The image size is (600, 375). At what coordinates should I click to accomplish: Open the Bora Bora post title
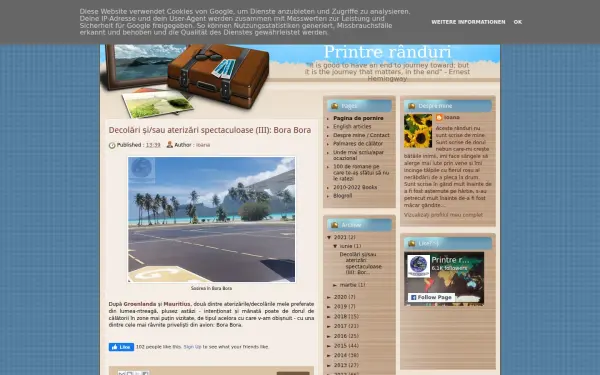[210, 130]
